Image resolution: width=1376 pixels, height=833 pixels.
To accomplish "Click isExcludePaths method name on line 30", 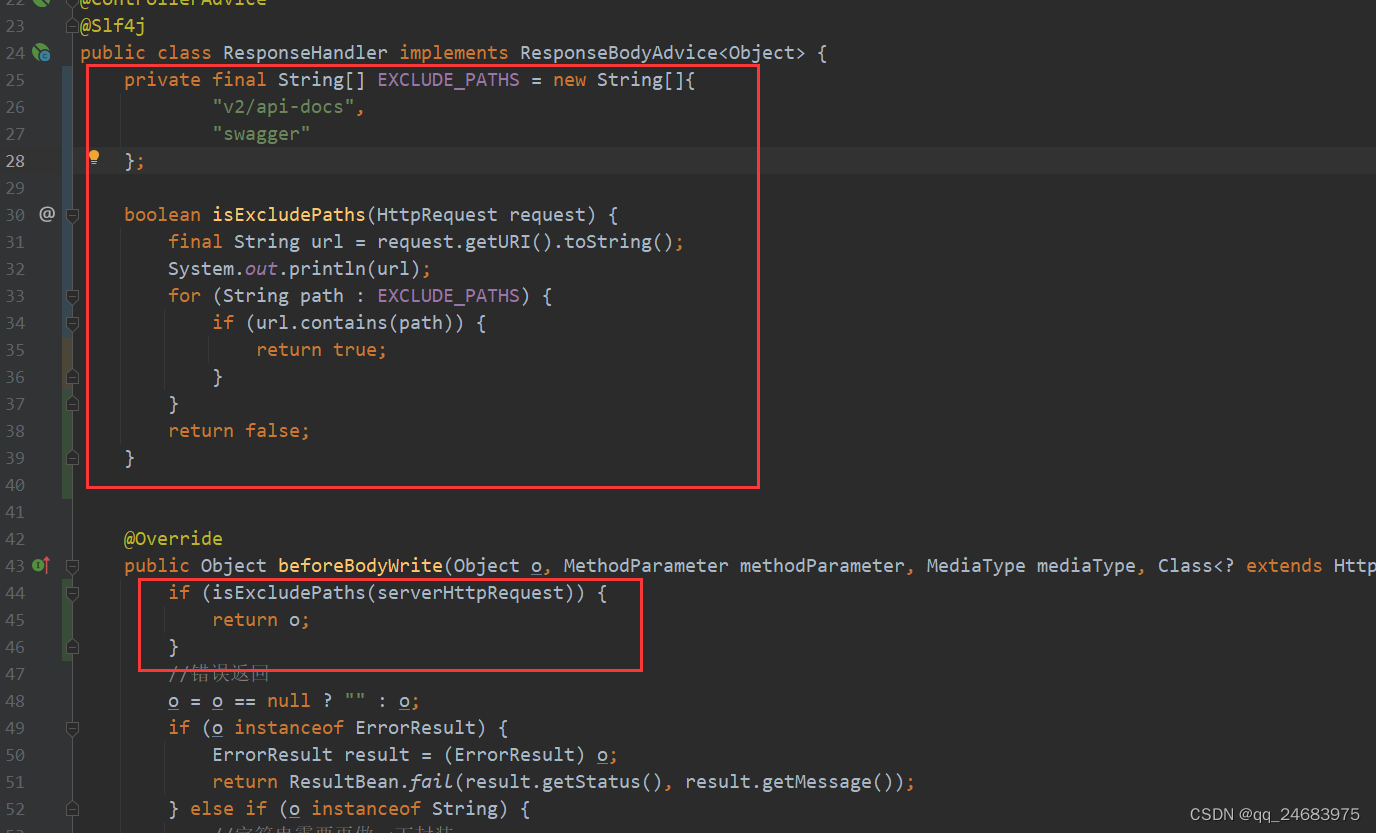I will (x=289, y=215).
